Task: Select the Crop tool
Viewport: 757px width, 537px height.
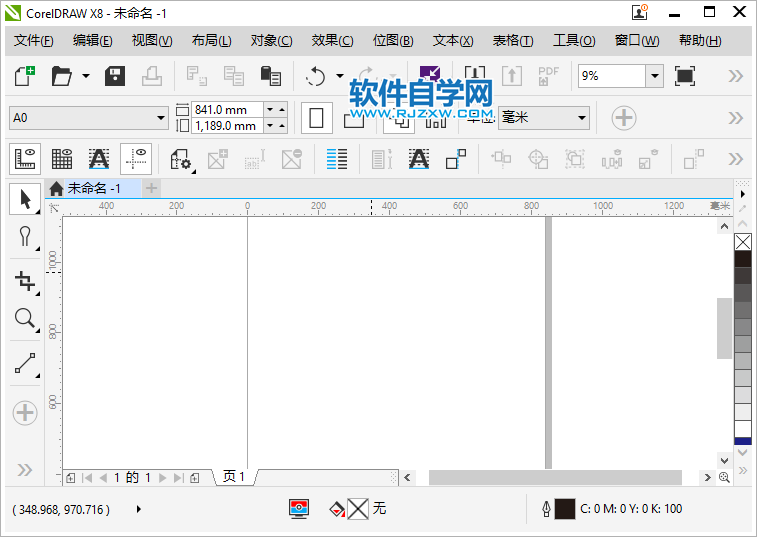Action: (x=25, y=281)
